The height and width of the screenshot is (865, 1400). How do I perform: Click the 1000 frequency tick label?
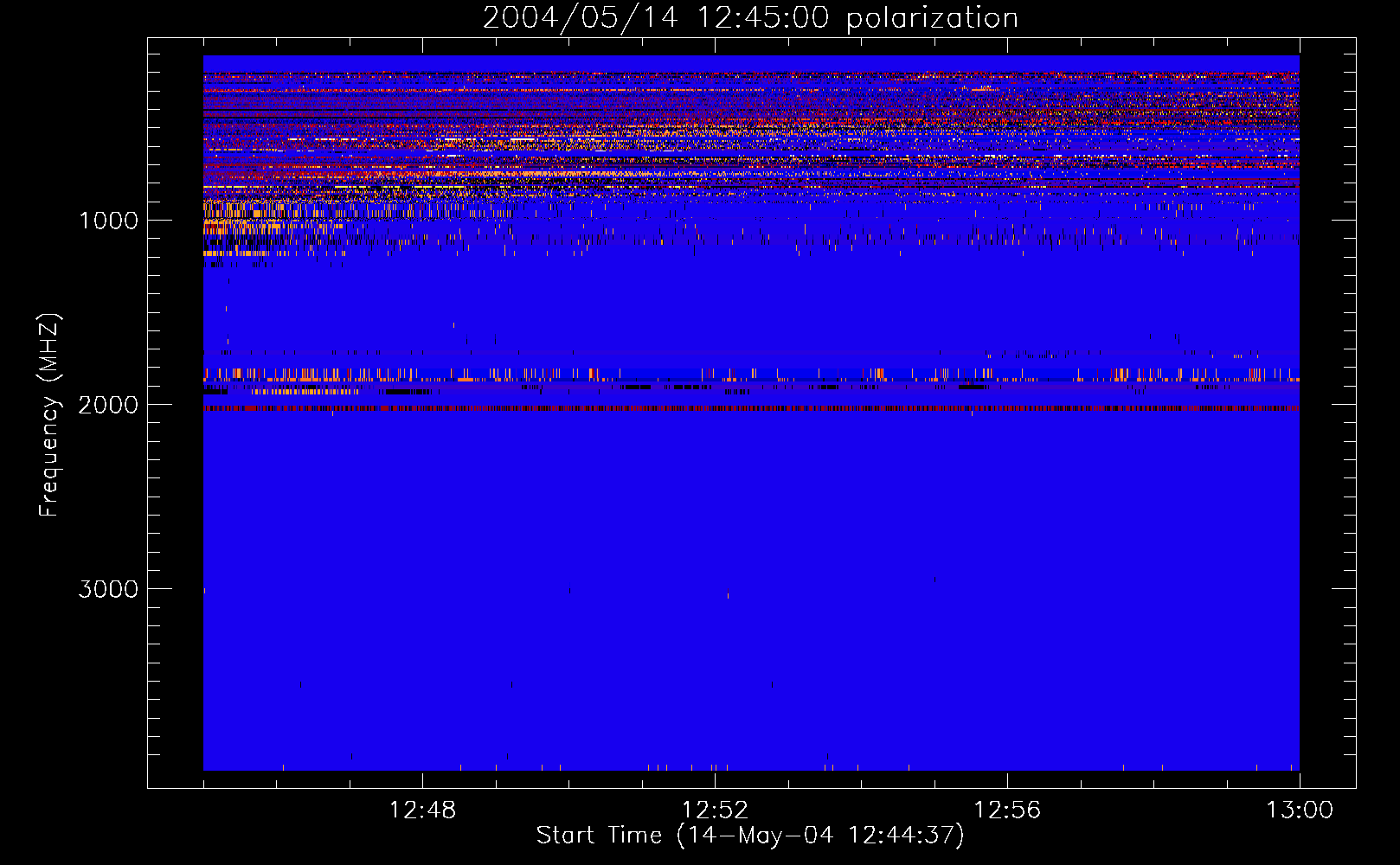coord(109,221)
